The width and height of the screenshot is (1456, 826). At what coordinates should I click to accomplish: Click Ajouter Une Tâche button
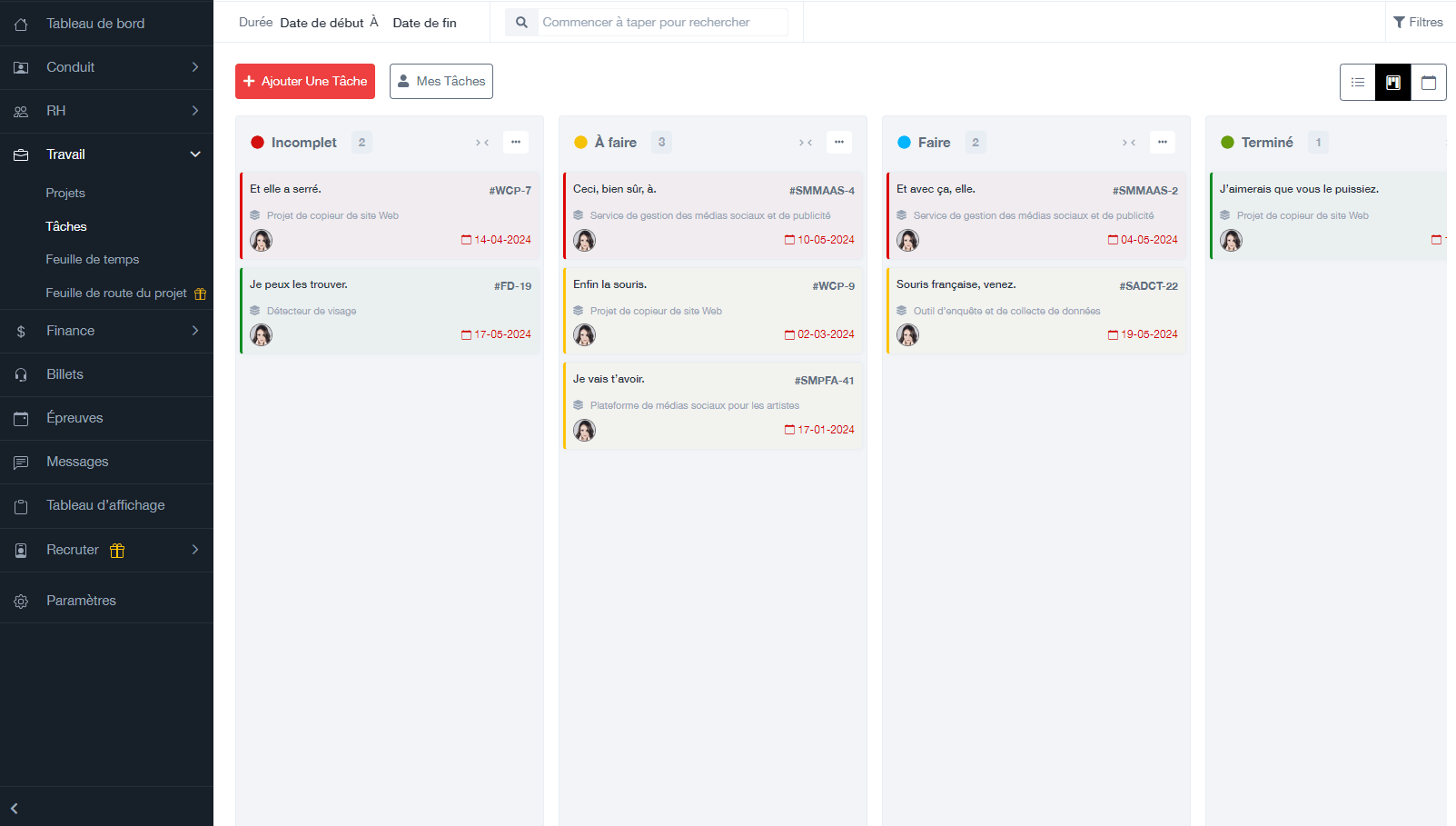pyautogui.click(x=305, y=81)
